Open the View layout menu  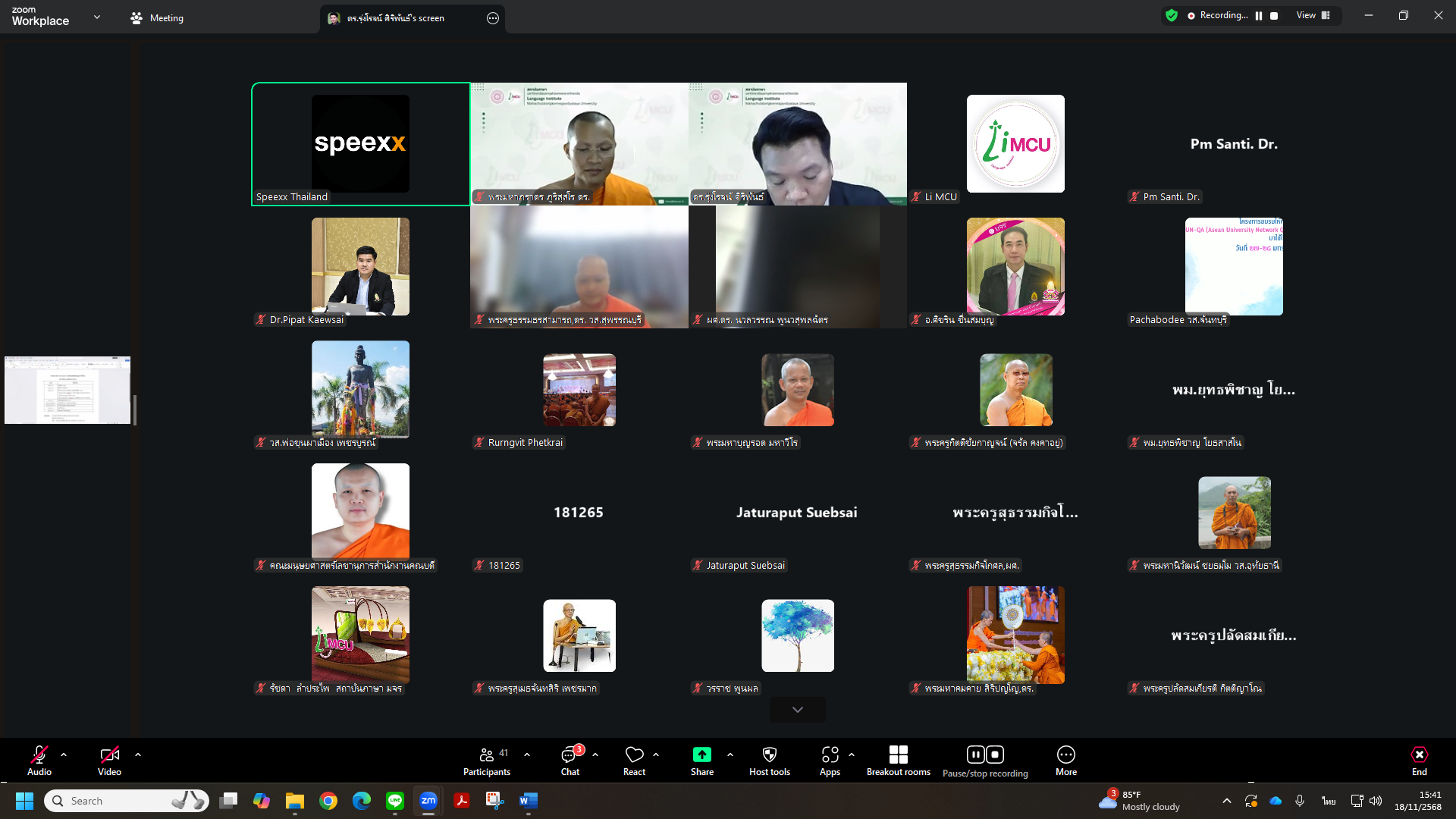point(1313,16)
